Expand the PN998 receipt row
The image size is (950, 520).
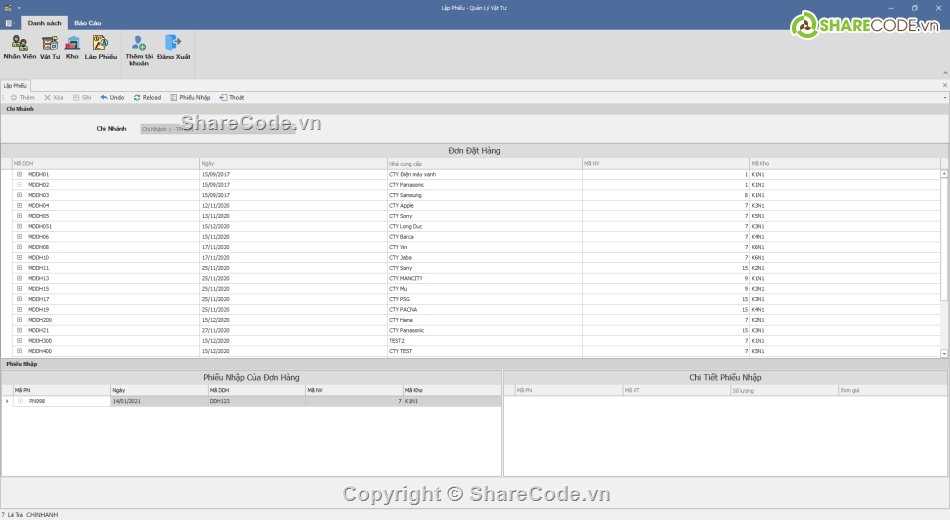pyautogui.click(x=20, y=401)
